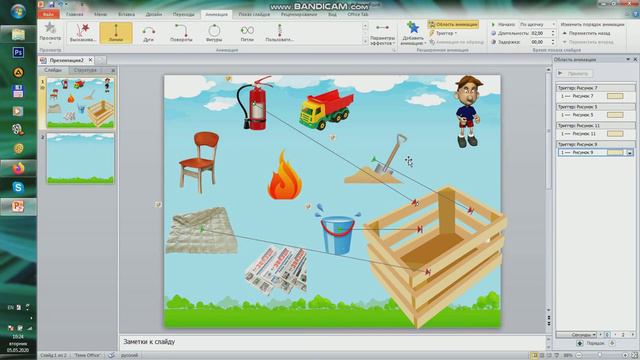Select the Arcs (Дуги) motion path
Viewport: 640px width, 360px height.
click(149, 33)
